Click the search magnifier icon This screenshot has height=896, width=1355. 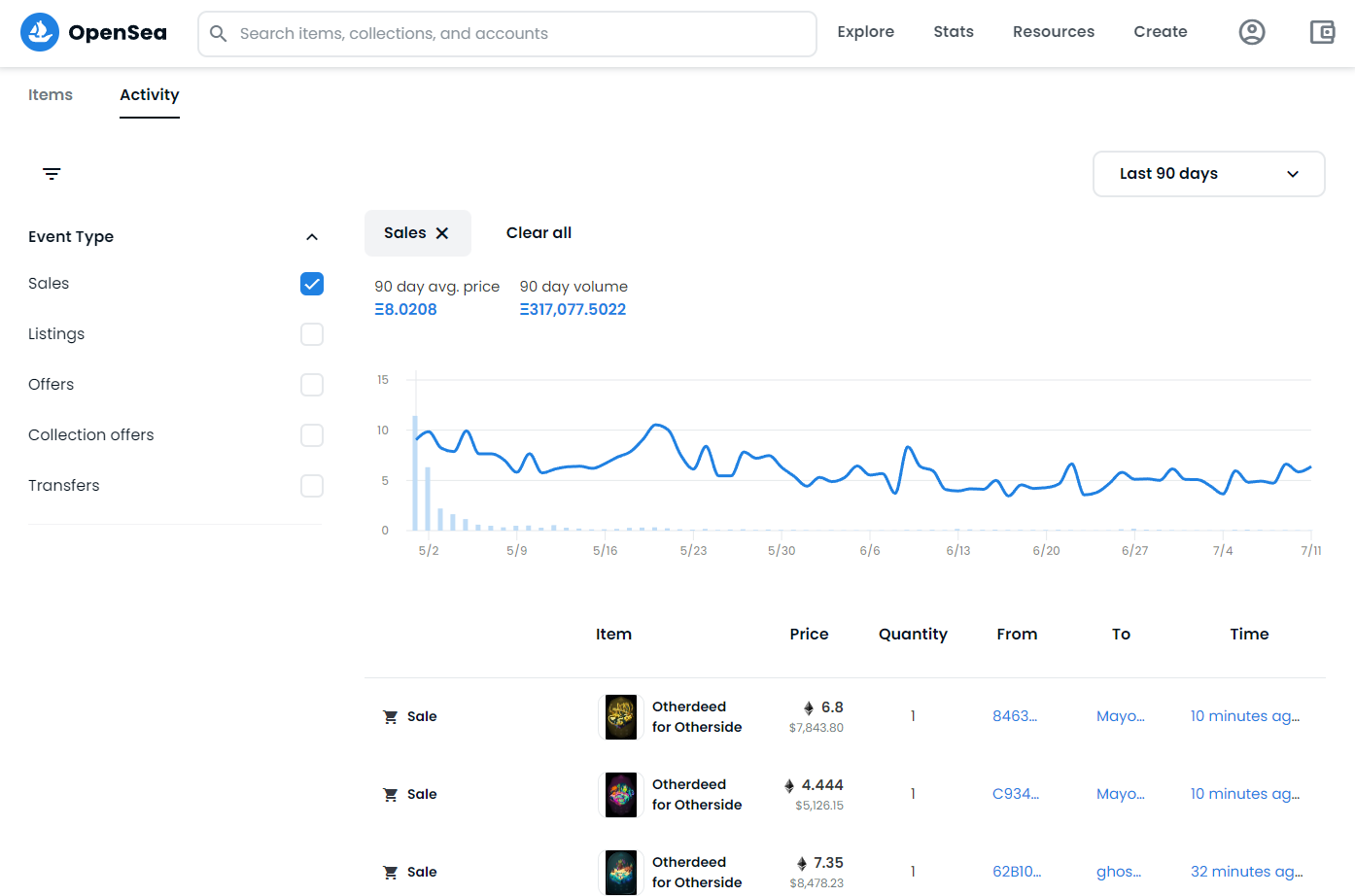pos(219,34)
